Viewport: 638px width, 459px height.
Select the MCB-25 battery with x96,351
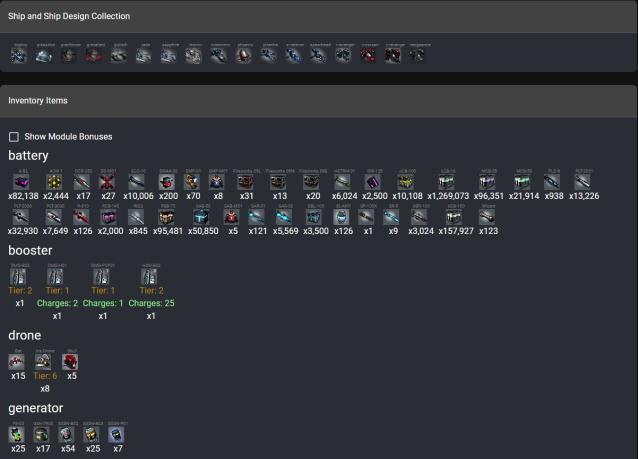(487, 182)
